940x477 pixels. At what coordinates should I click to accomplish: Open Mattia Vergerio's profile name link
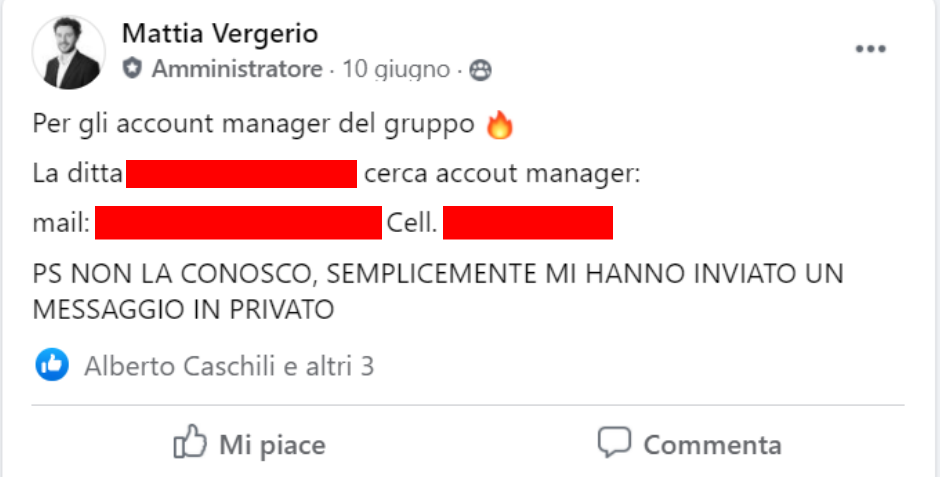pos(219,33)
